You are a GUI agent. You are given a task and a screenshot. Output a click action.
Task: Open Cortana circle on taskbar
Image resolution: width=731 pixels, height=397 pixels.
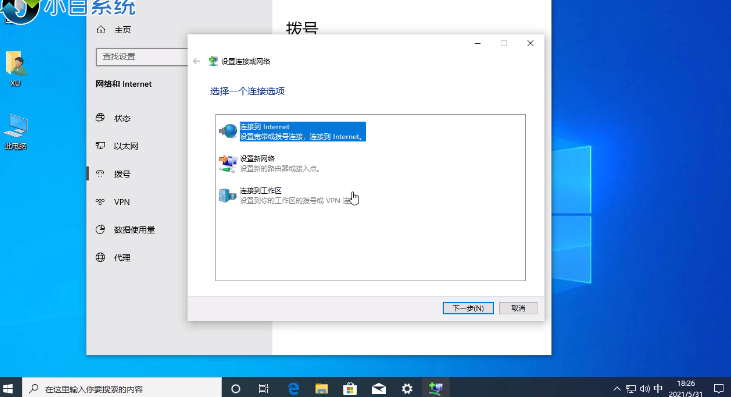(236, 389)
